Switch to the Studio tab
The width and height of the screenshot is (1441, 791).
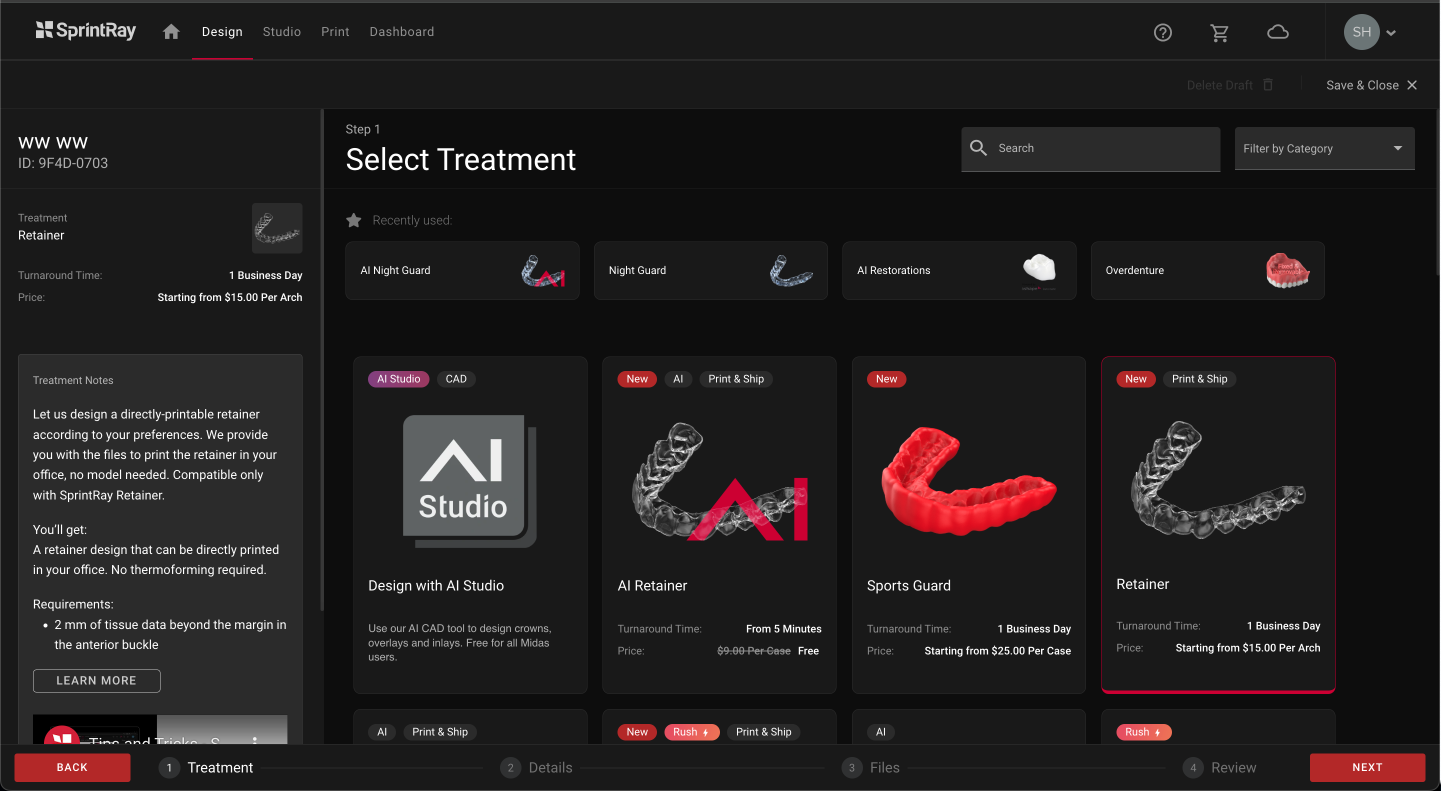(x=281, y=32)
